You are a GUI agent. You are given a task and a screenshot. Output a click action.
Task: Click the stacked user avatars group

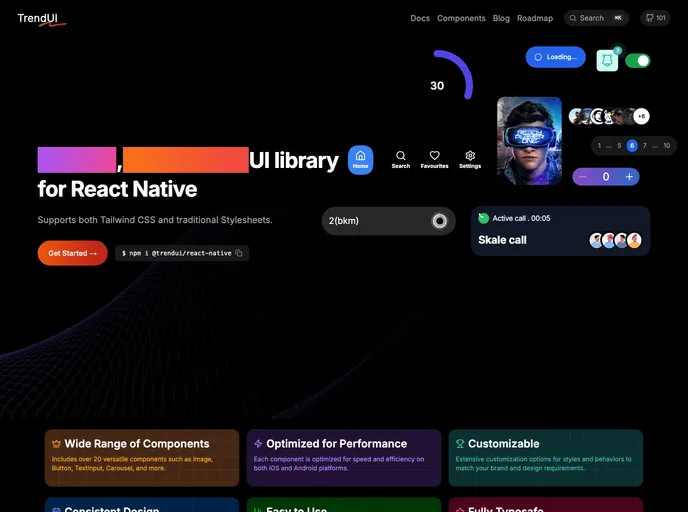(609, 116)
